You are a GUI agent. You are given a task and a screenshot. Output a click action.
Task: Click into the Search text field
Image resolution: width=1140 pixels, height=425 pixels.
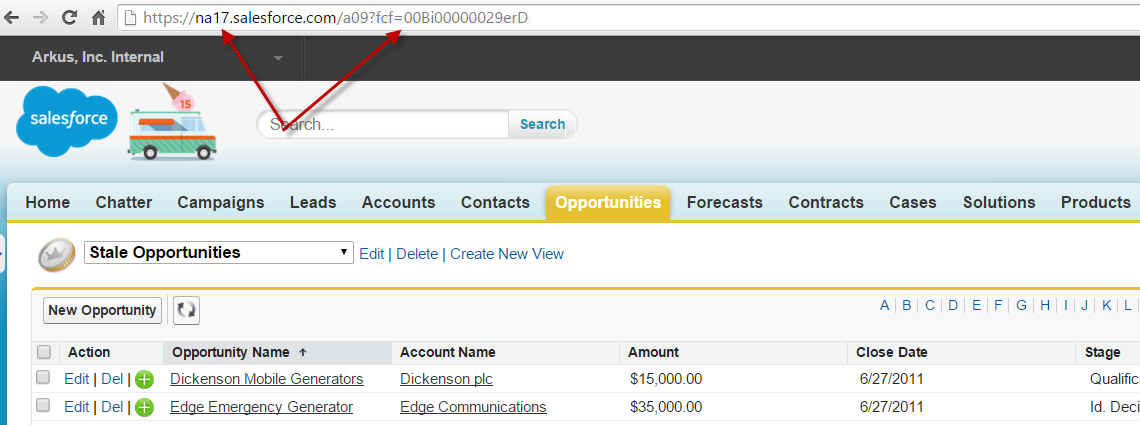pyautogui.click(x=385, y=124)
